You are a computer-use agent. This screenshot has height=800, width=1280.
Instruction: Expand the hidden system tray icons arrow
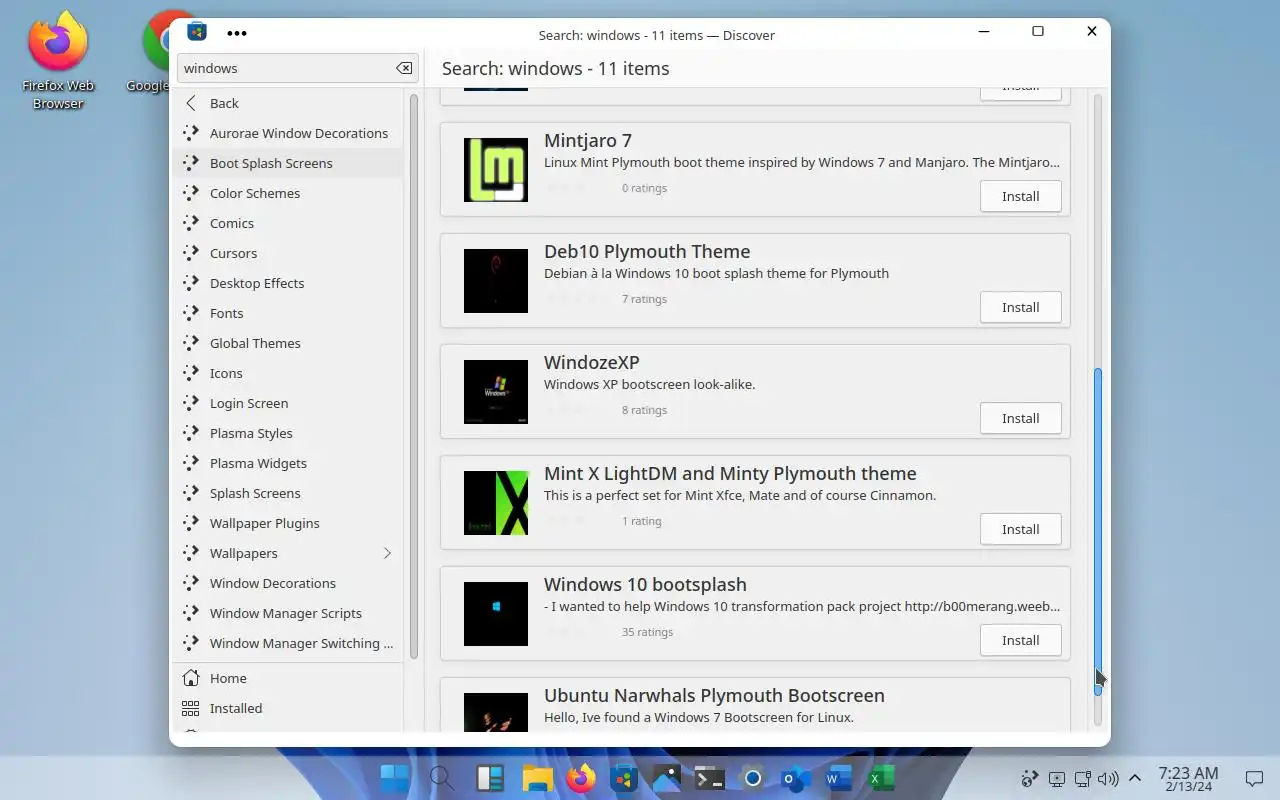coord(1135,778)
